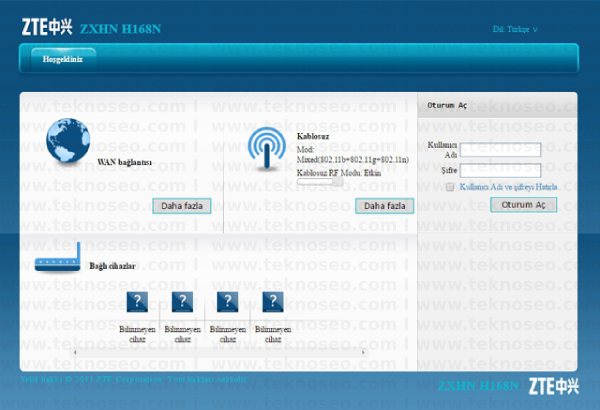This screenshot has width=600, height=410.
Task: Click Daha fazla under Kablosuz section
Action: point(385,206)
